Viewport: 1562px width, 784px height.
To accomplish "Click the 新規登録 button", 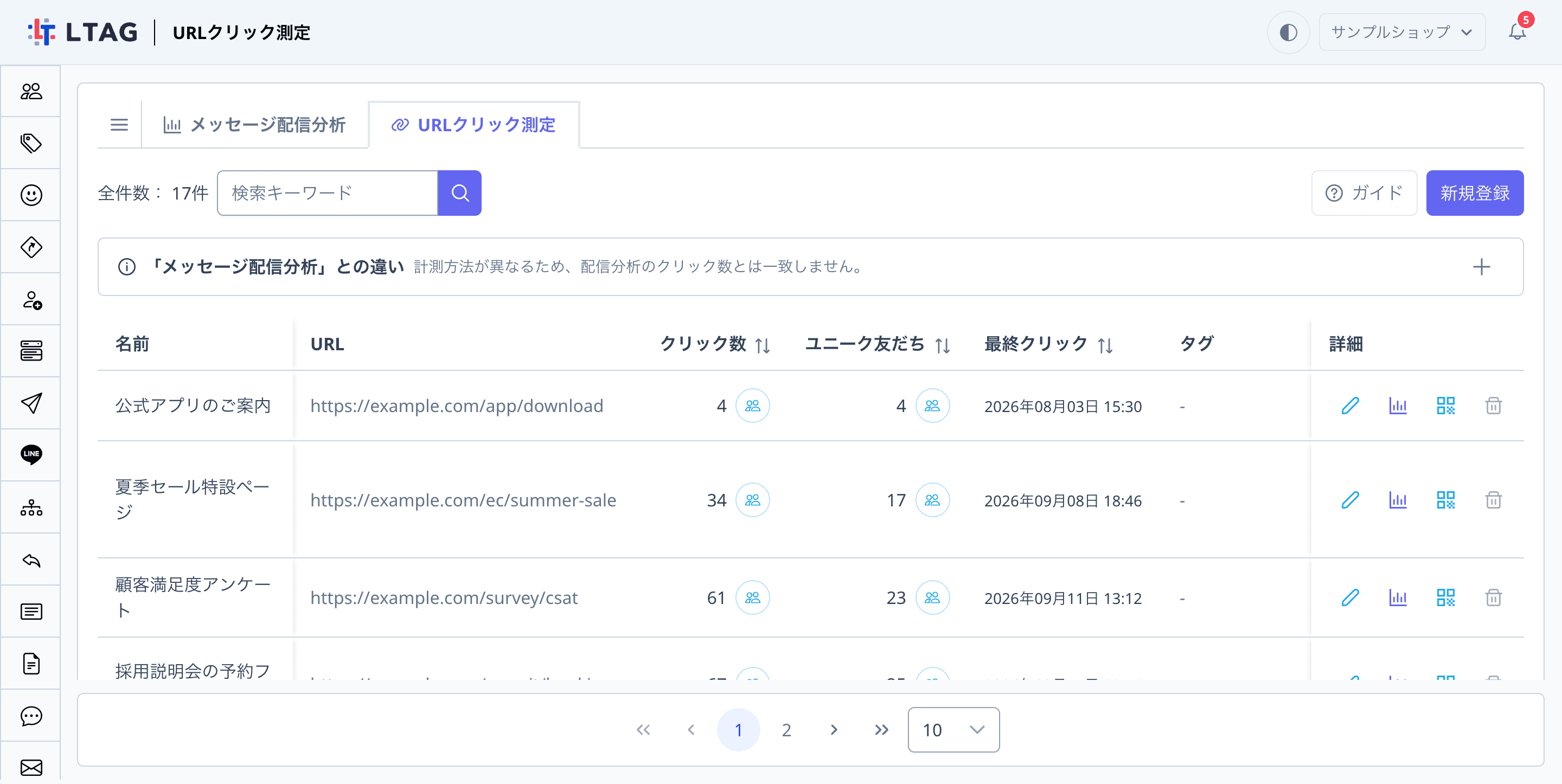I will point(1475,193).
